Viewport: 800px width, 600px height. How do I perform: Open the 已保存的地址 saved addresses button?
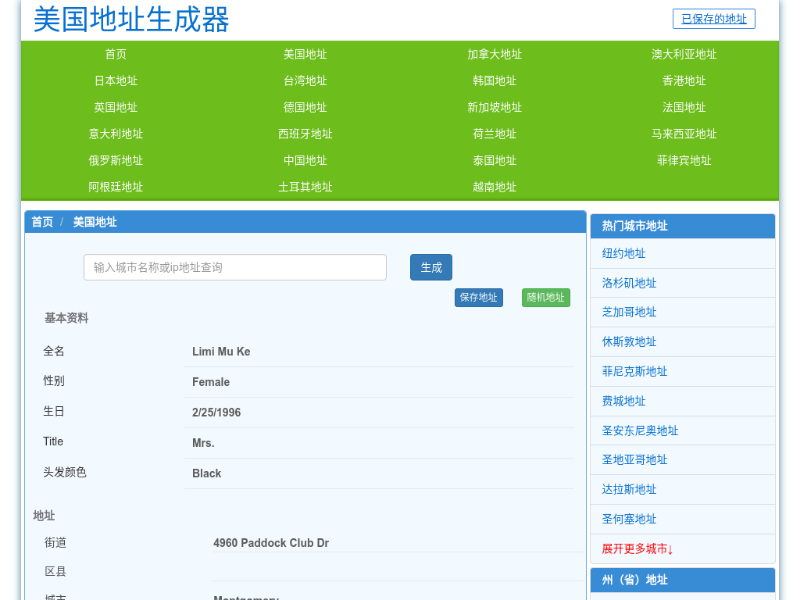tap(713, 19)
